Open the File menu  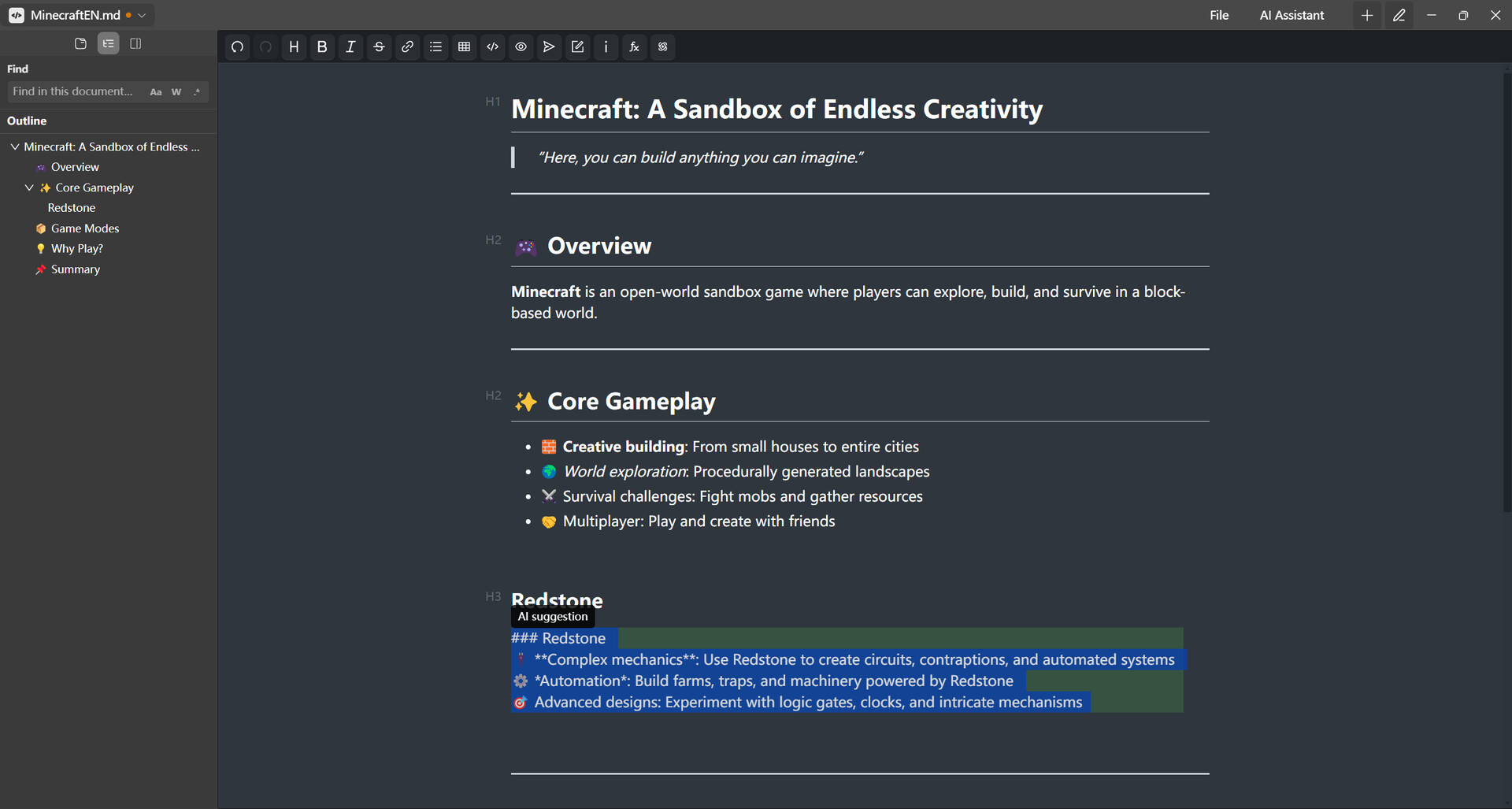point(1219,15)
